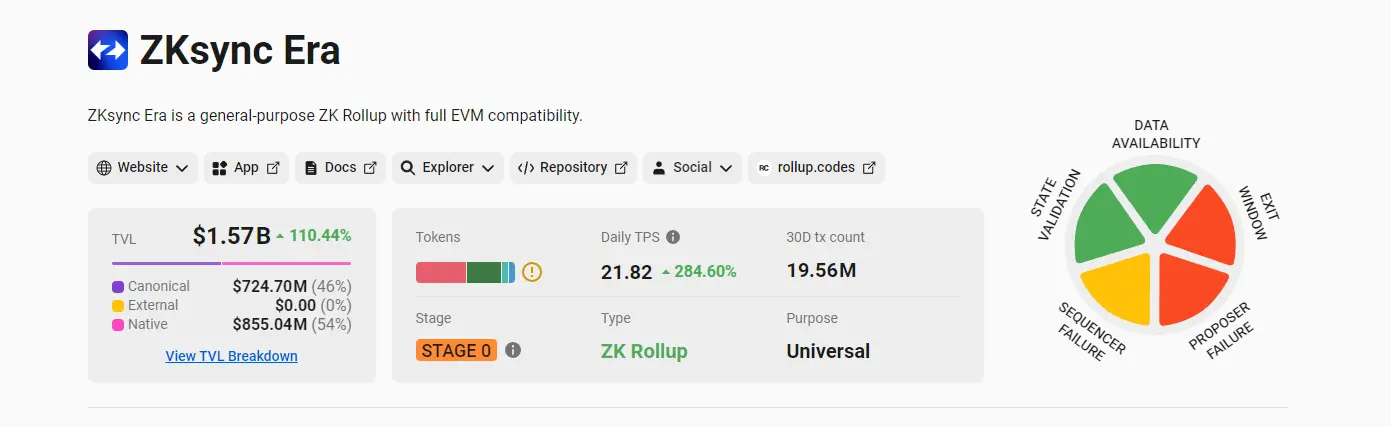Click the red segment of Tokens bar

coord(441,272)
